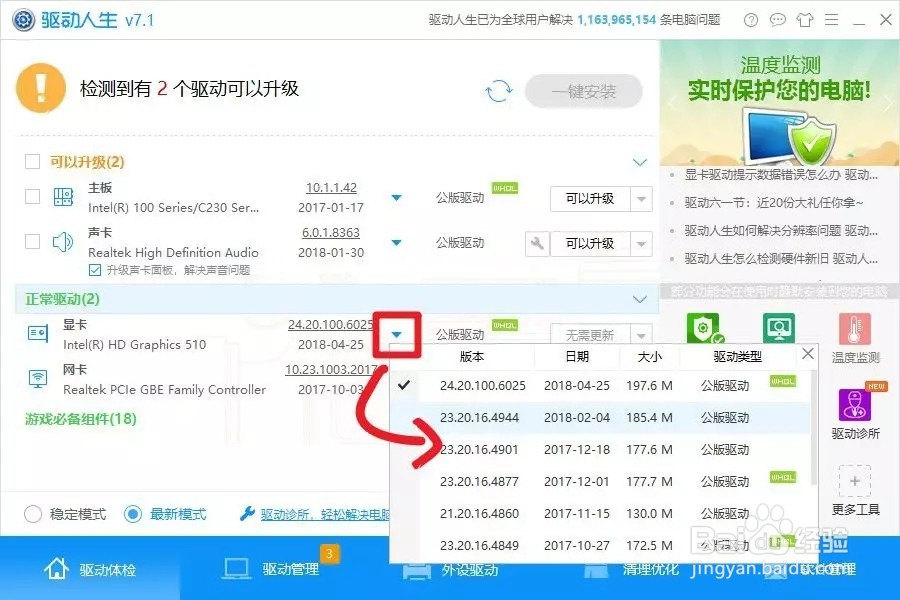Open 驱动六一节 近20份大礼 link
Screen dimensions: 900x600
[774, 203]
